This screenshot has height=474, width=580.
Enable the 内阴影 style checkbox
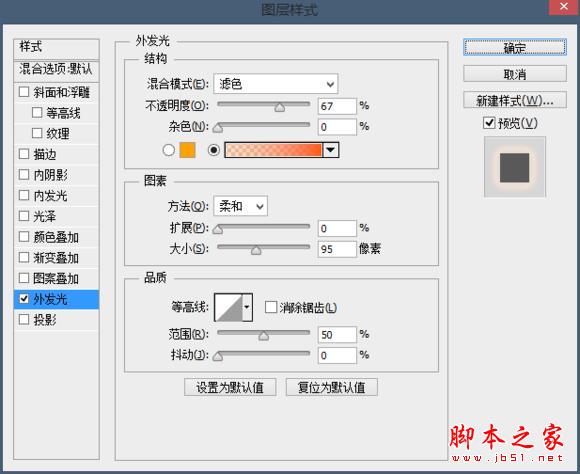[x=24, y=175]
